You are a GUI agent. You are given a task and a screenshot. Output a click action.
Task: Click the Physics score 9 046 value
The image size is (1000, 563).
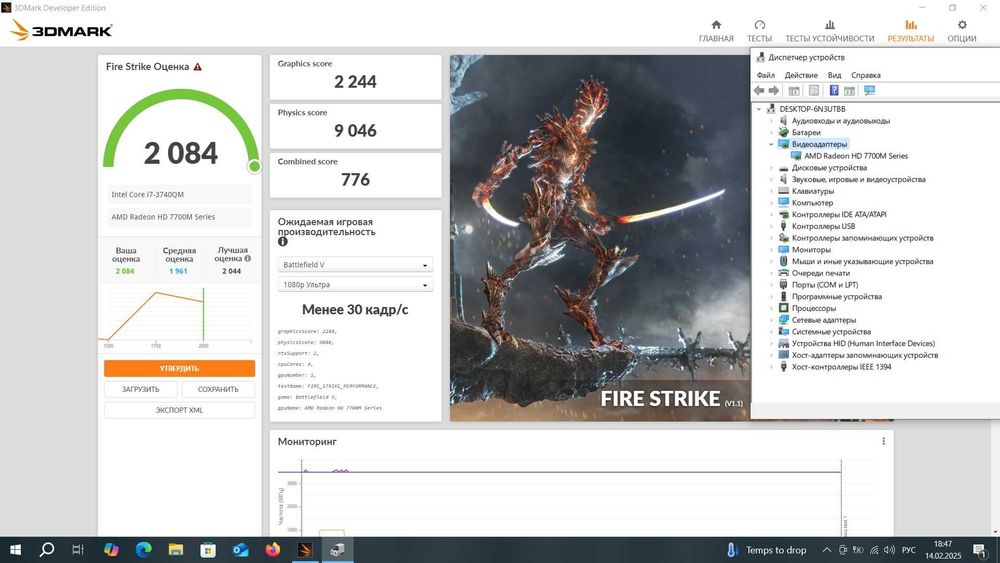(x=355, y=131)
